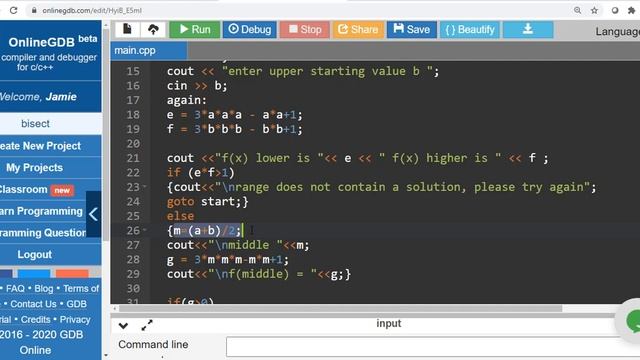Reload the browser page
Image resolution: width=640 pixels, height=360 pixels.
(13, 10)
